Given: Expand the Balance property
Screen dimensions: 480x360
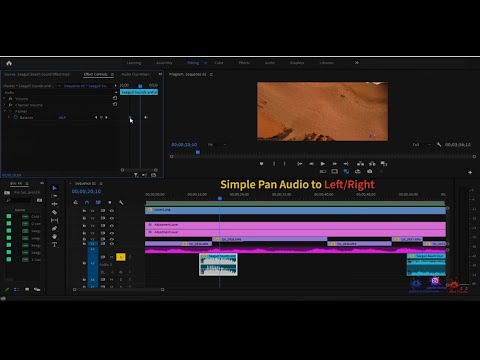Looking at the screenshot, I should click(x=9, y=117).
